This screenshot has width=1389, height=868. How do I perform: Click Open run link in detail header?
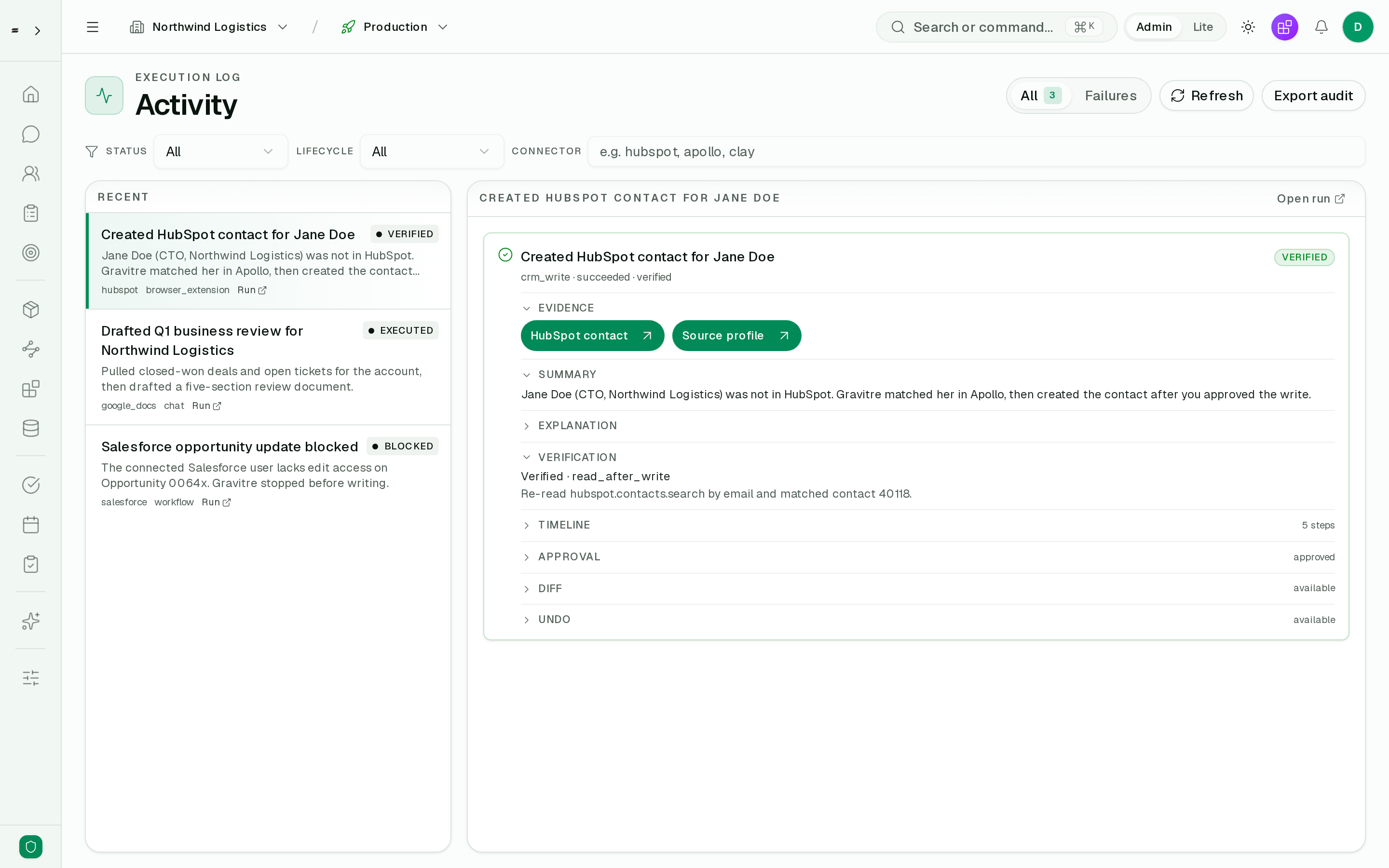pyautogui.click(x=1310, y=199)
